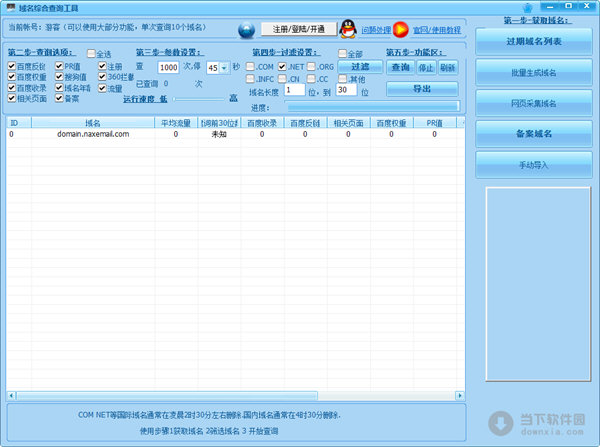Sort by the 相关页面 column header

pyautogui.click(x=348, y=123)
